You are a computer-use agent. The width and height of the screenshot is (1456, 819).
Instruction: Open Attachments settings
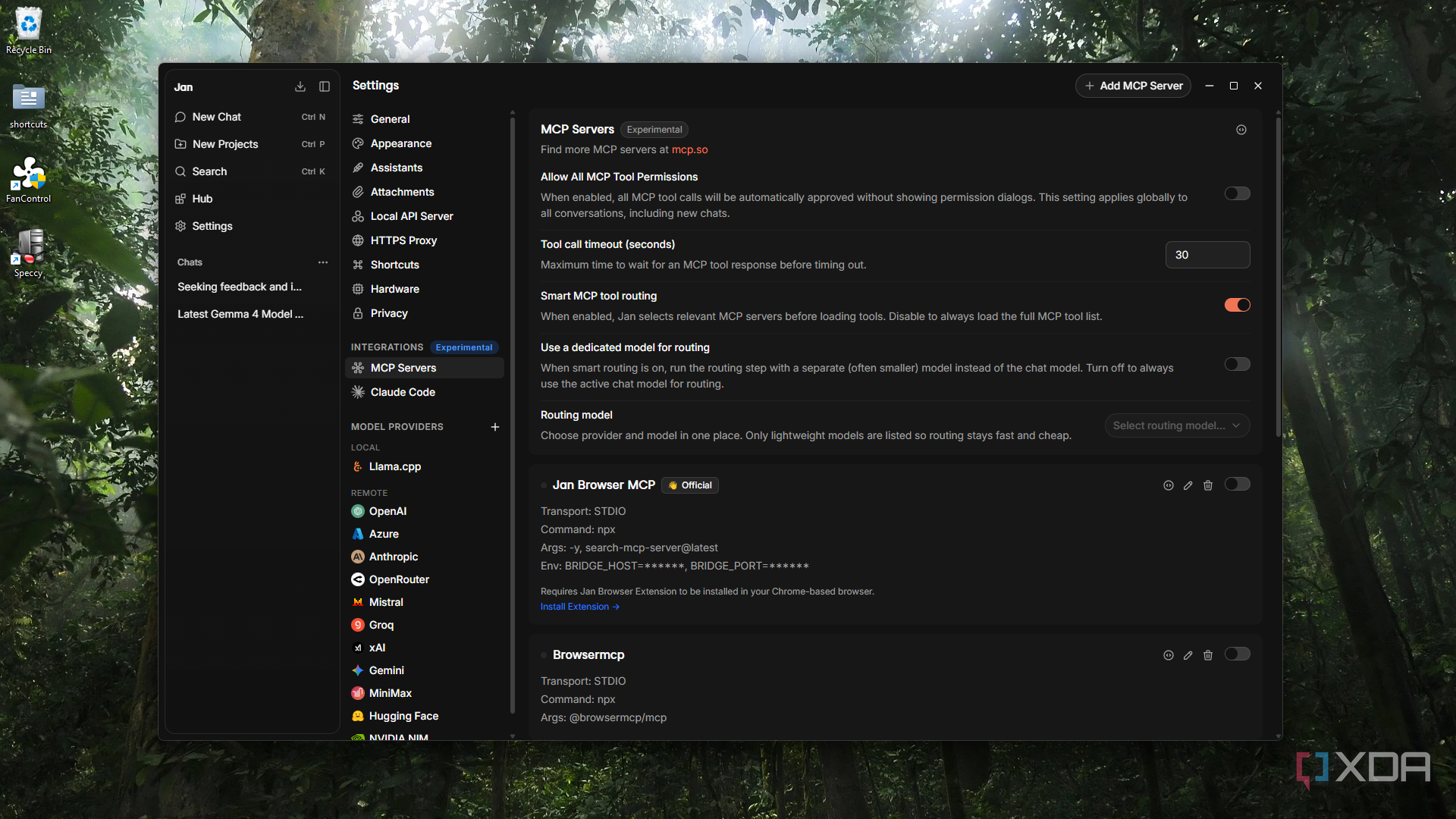tap(425, 192)
